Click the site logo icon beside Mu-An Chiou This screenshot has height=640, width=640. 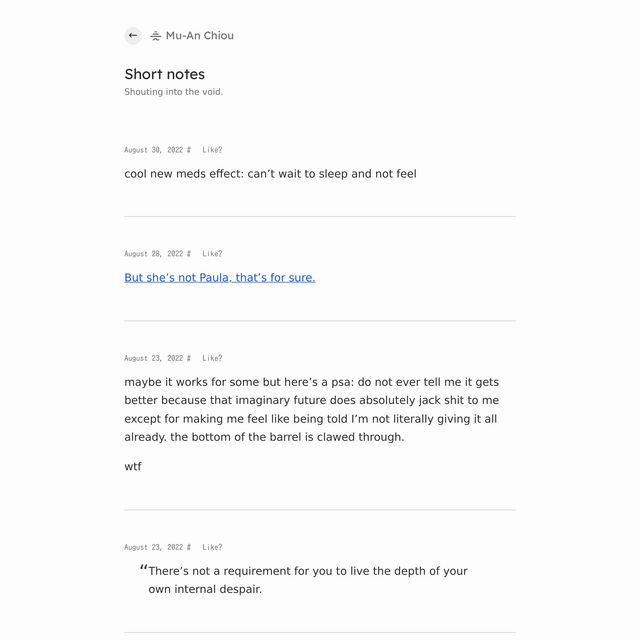coord(156,36)
